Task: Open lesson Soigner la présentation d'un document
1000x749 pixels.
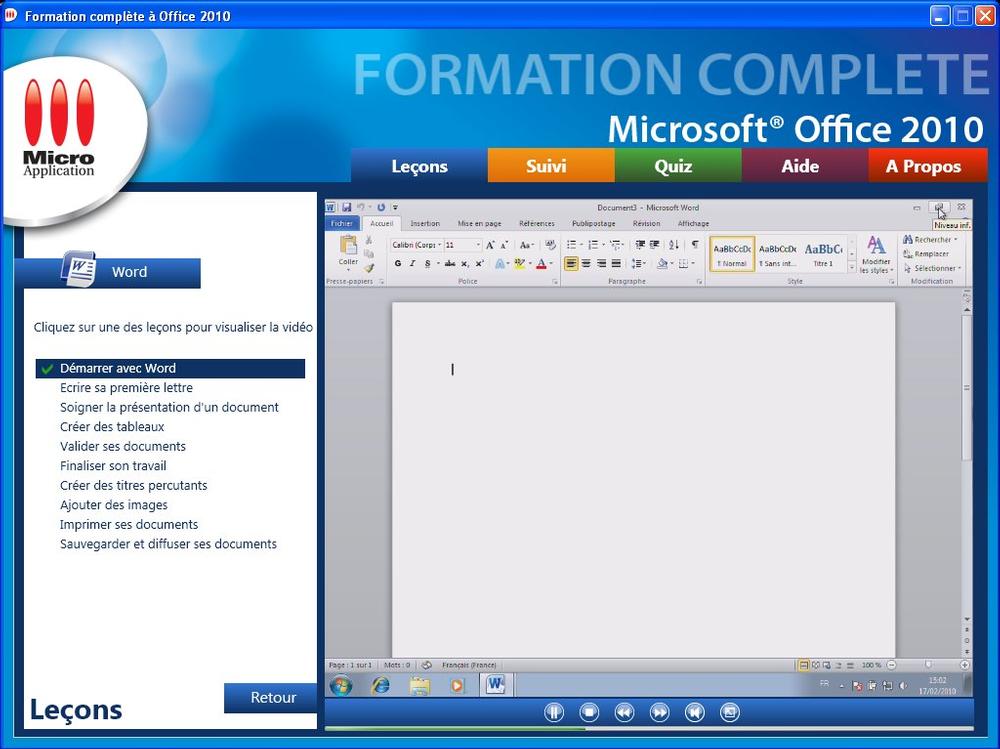Action: click(169, 407)
